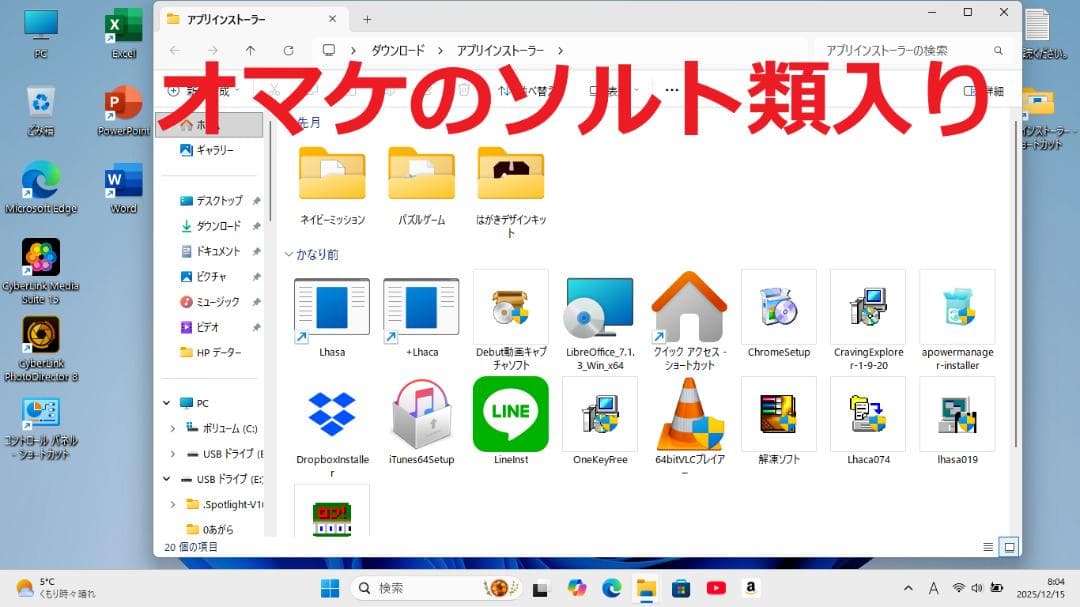Expand the .Spotlight-V100 folder node
Image resolution: width=1080 pixels, height=607 pixels.
(x=172, y=504)
